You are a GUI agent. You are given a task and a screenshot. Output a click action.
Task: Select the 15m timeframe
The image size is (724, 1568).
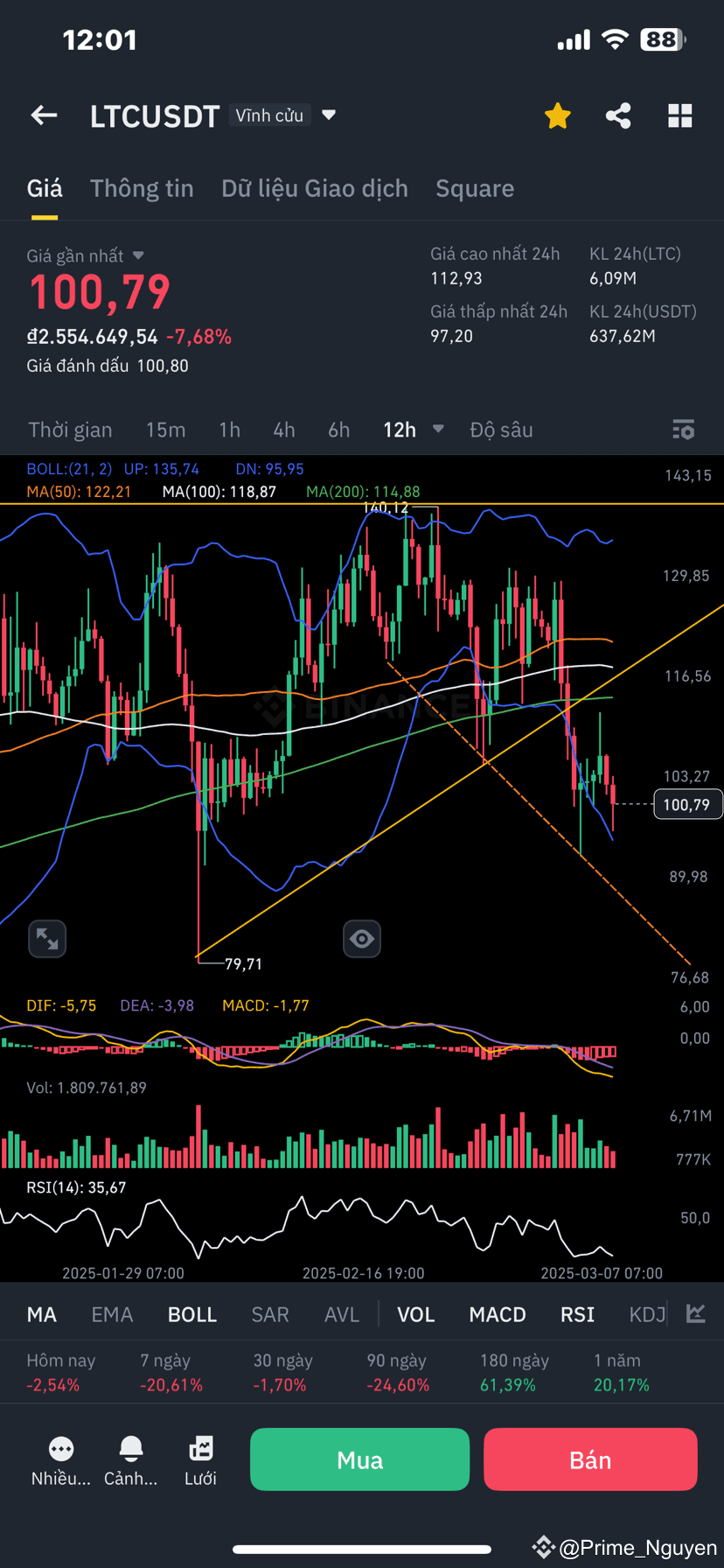(x=165, y=430)
